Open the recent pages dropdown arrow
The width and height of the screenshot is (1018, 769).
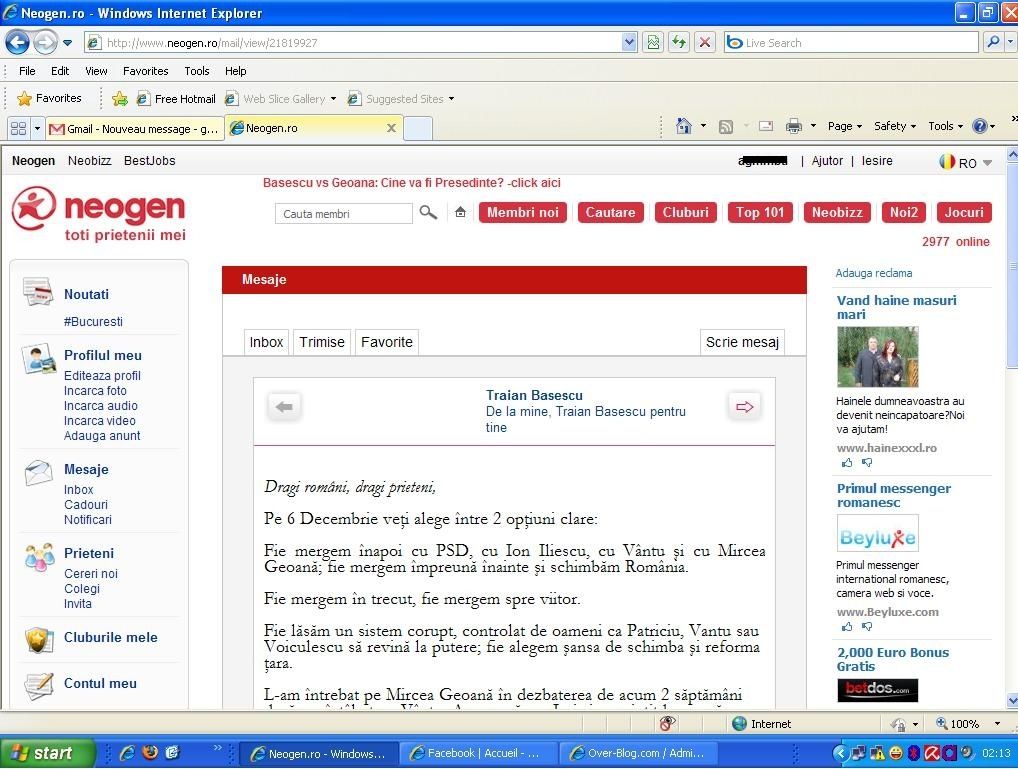(68, 44)
